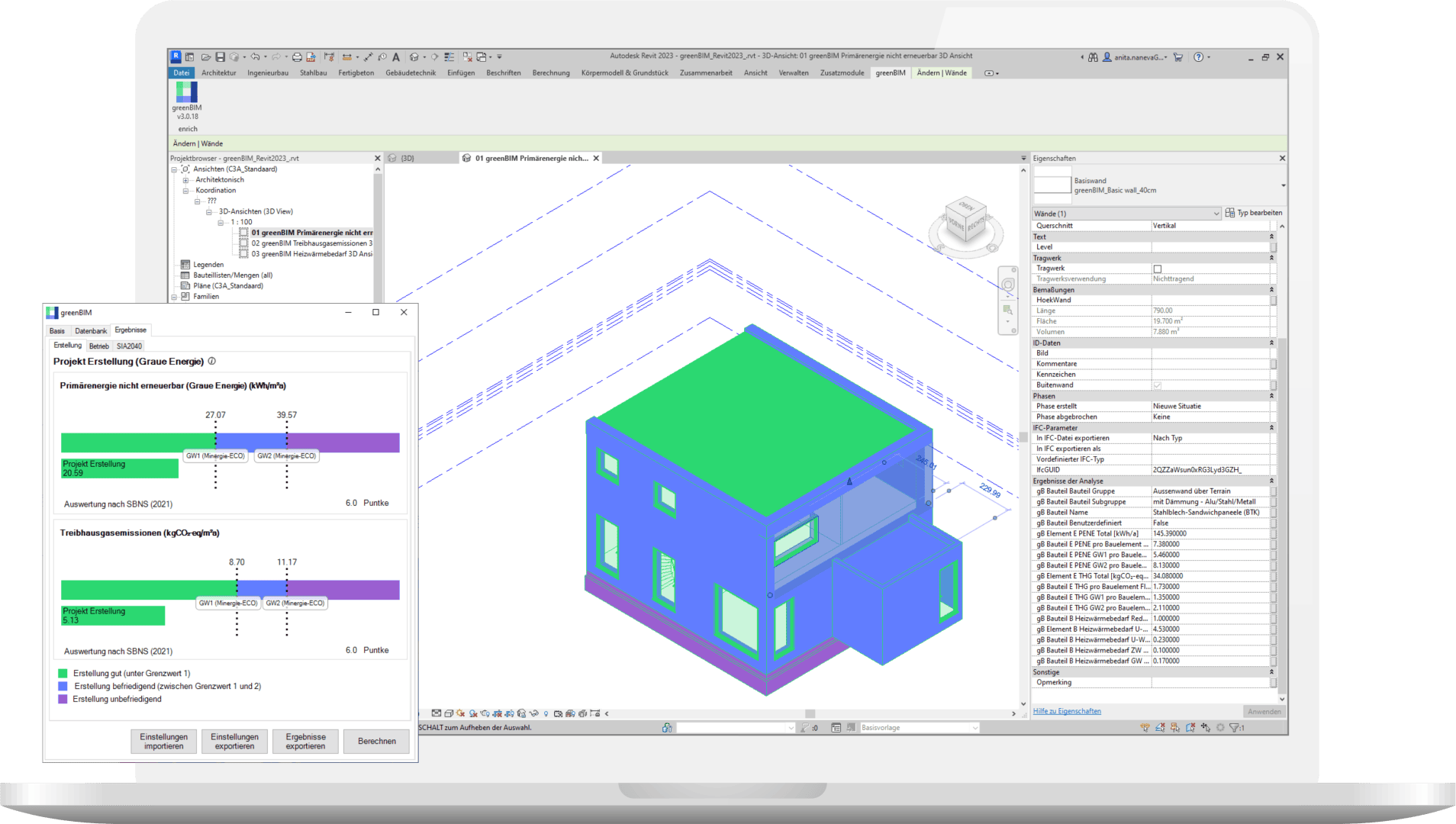Click the Einstellungen importieren button
This screenshot has width=1456, height=824.
tap(163, 742)
